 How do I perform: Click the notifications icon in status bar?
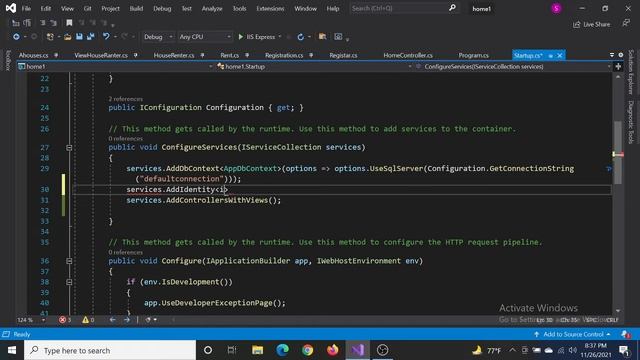point(625,334)
